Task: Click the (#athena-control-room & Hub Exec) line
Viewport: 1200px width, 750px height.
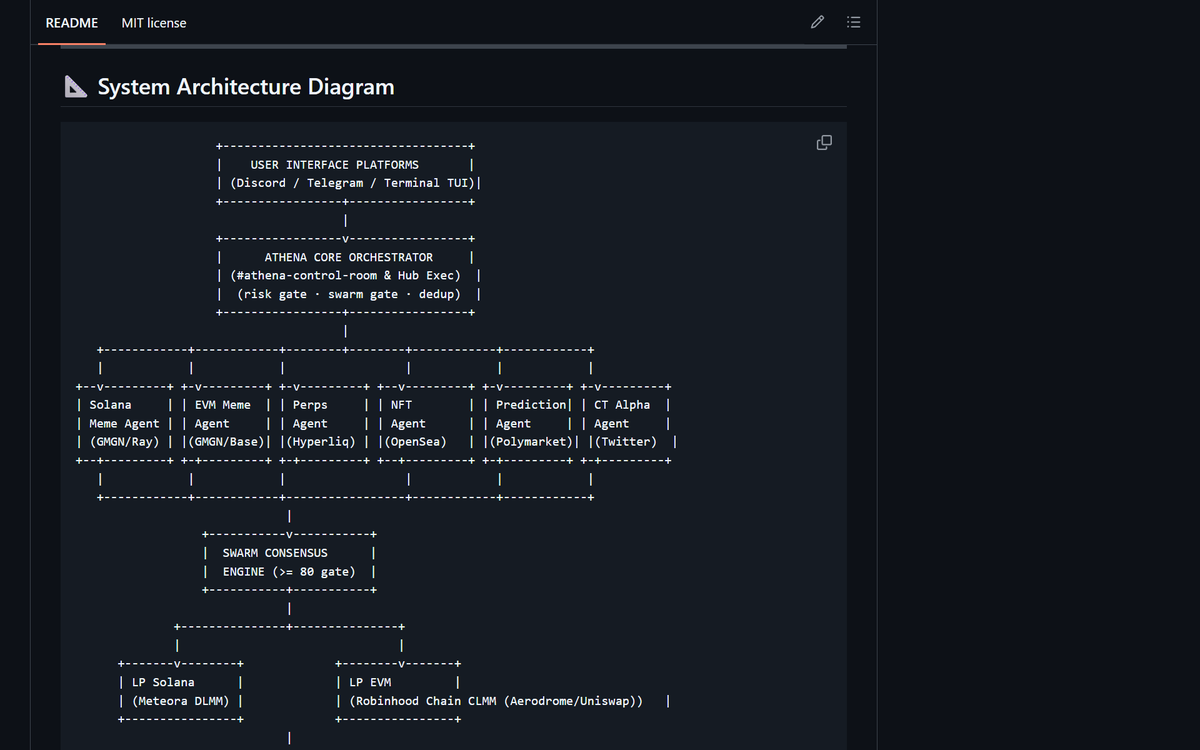Action: pos(345,276)
